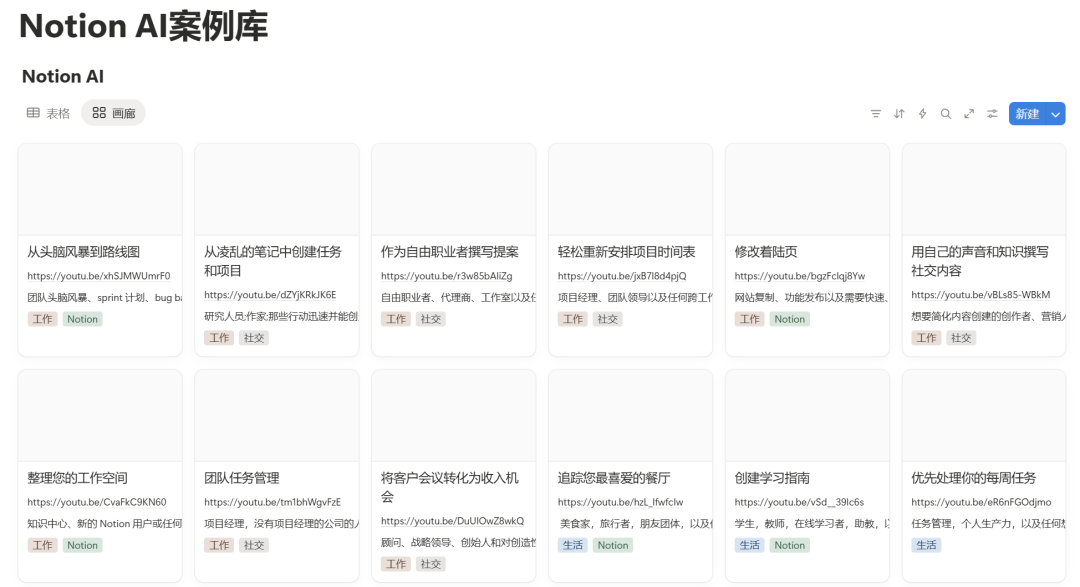Open card titled 创建学习指南
This screenshot has width=1080, height=587.
(x=772, y=477)
